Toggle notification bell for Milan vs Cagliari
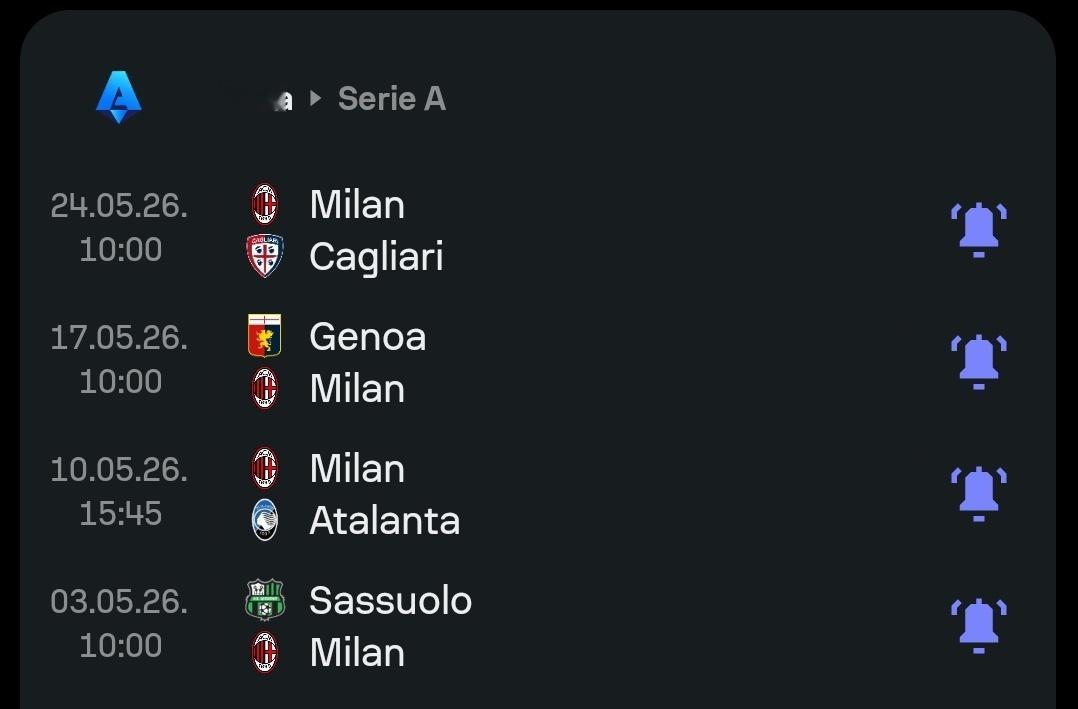 (978, 229)
